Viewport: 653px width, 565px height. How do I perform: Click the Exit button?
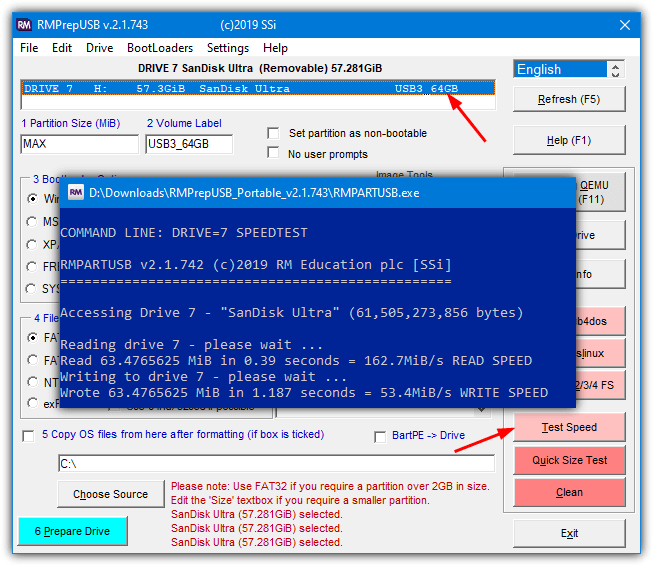pos(569,533)
